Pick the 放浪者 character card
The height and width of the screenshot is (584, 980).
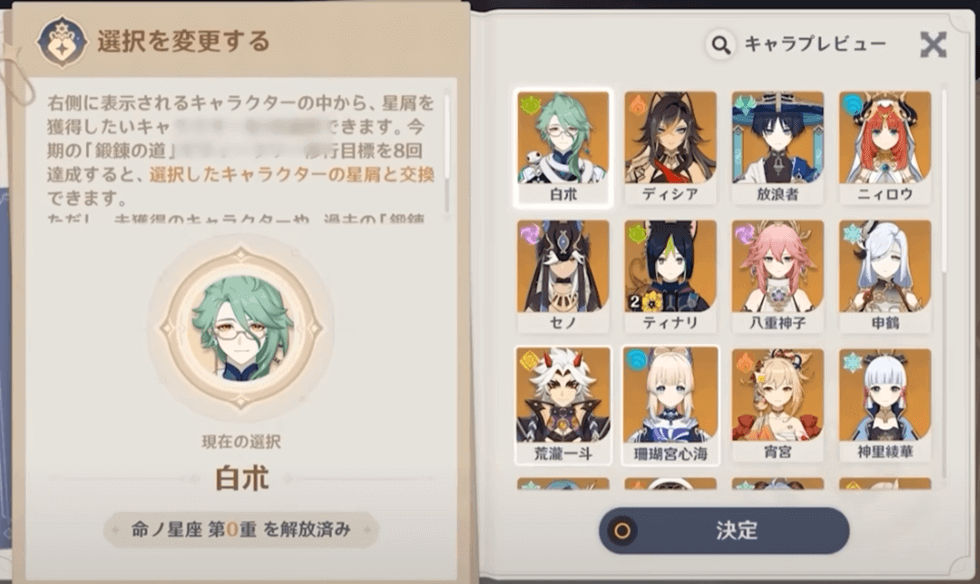pos(778,148)
